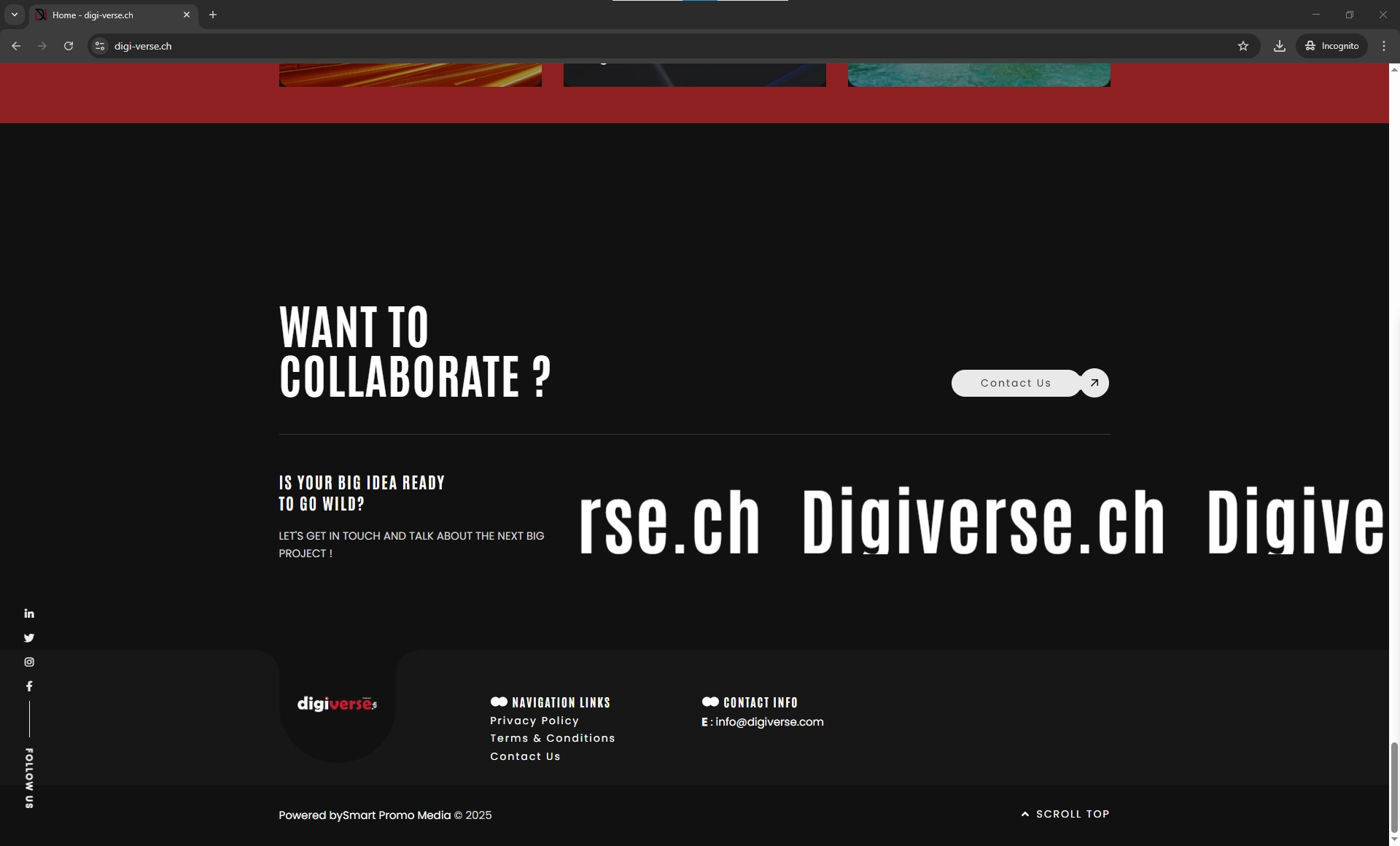This screenshot has height=846, width=1400.
Task: Open the Twitter bird icon
Action: [29, 638]
